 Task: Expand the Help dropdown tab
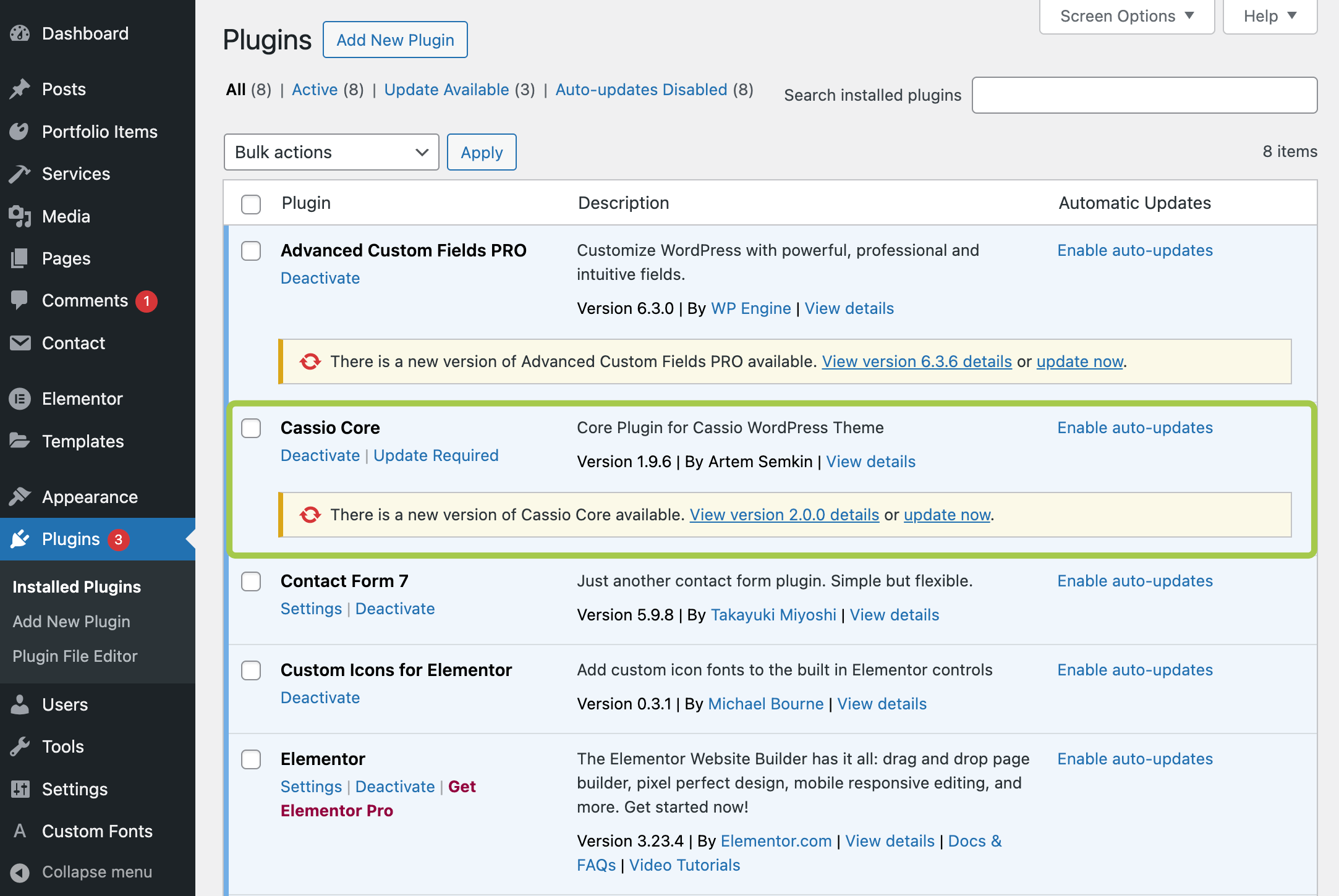[x=1269, y=16]
